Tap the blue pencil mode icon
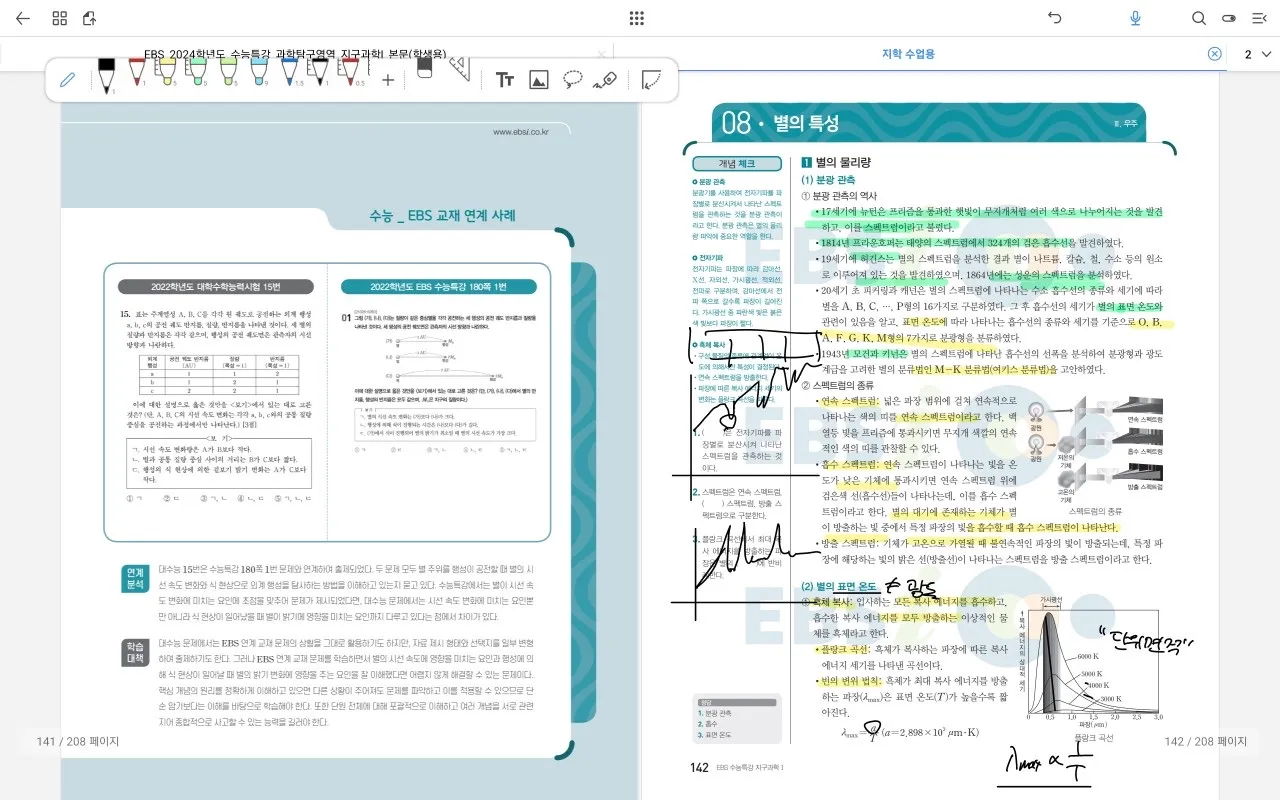The width and height of the screenshot is (1280, 800). click(x=68, y=80)
